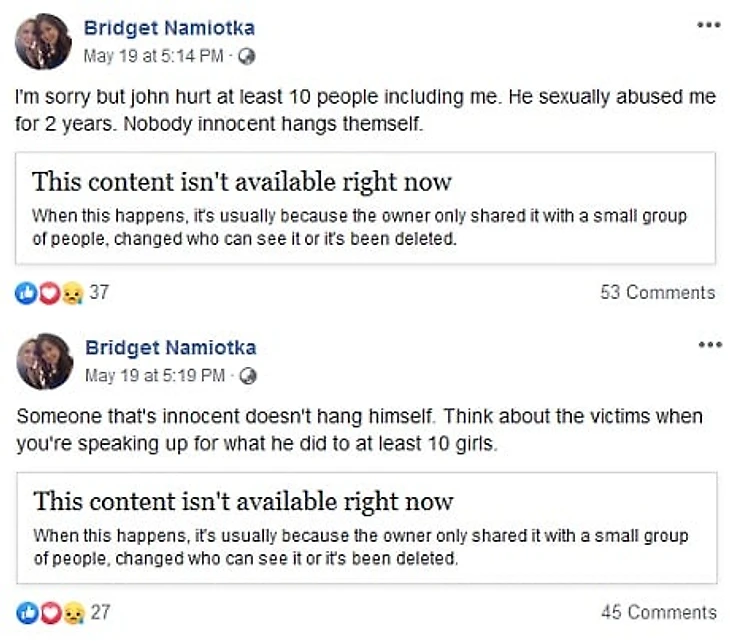The height and width of the screenshot is (641, 730).
Task: Click the sad face reaction beside count 37
Action: coord(71,292)
